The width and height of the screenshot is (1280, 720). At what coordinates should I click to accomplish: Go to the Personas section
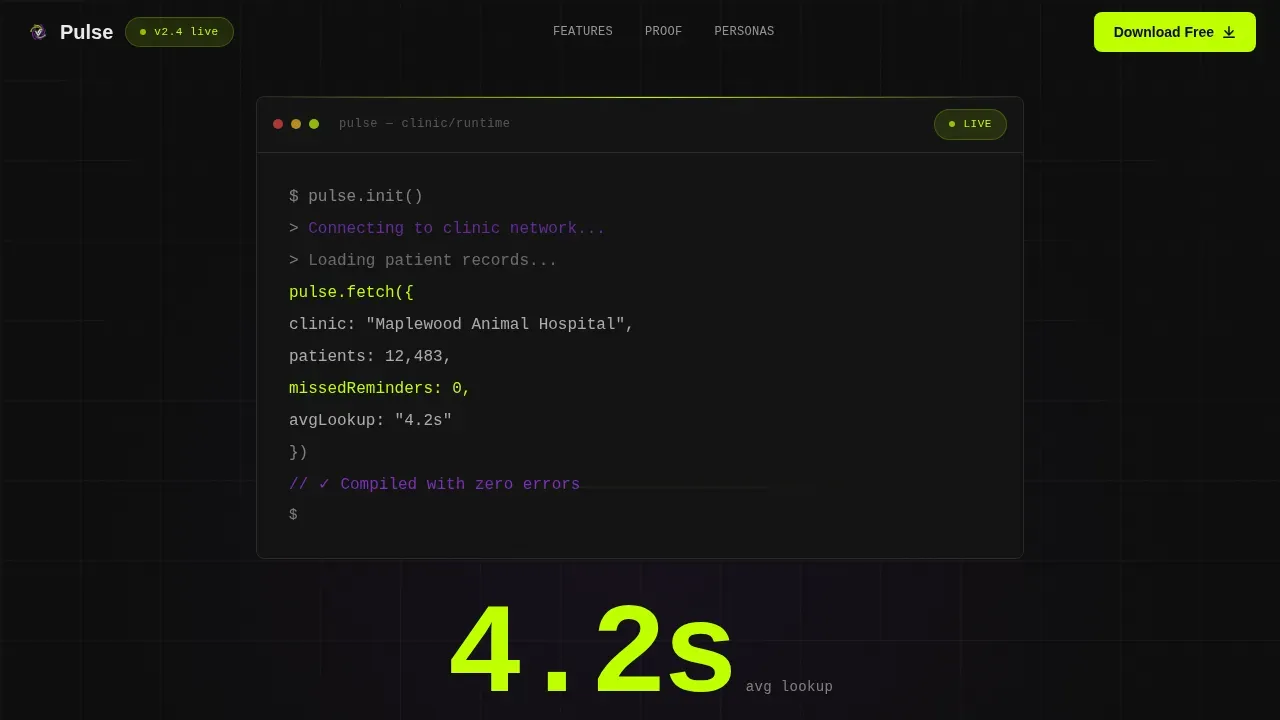tap(744, 32)
